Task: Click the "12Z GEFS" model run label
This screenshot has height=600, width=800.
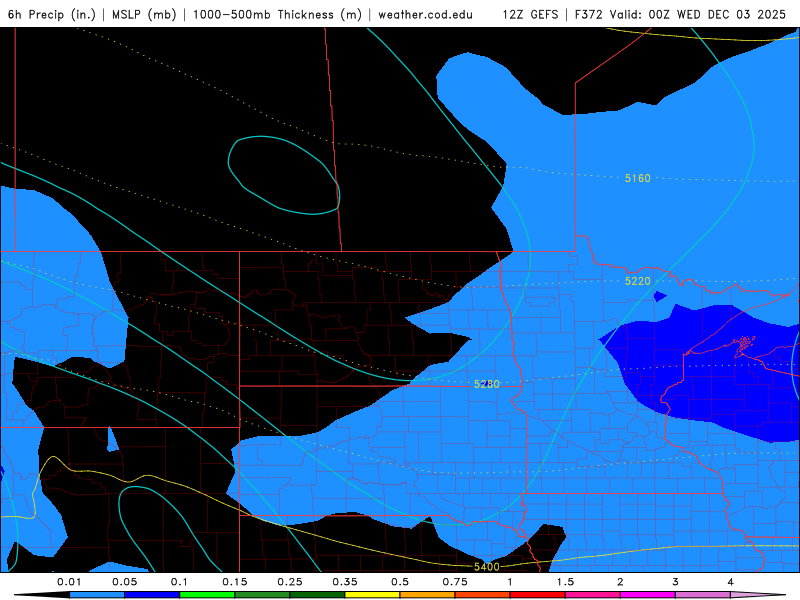Action: click(x=531, y=14)
